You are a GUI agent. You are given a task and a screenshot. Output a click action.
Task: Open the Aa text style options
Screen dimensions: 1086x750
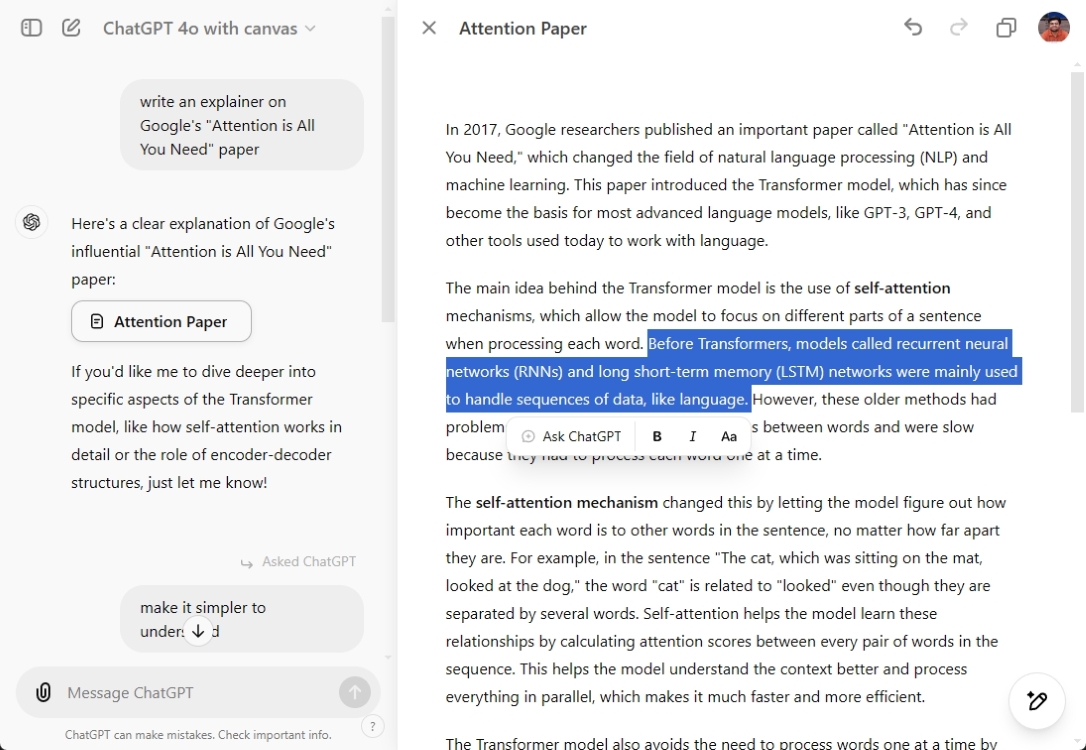[x=729, y=436]
